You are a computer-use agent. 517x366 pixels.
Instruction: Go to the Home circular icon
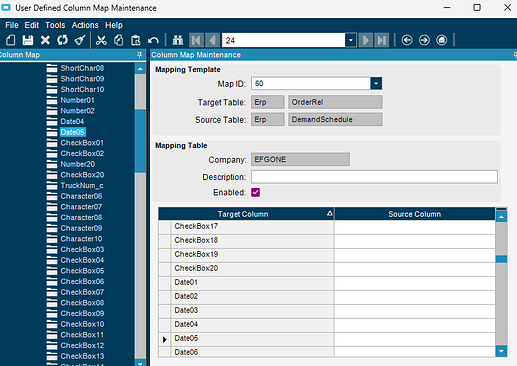442,40
